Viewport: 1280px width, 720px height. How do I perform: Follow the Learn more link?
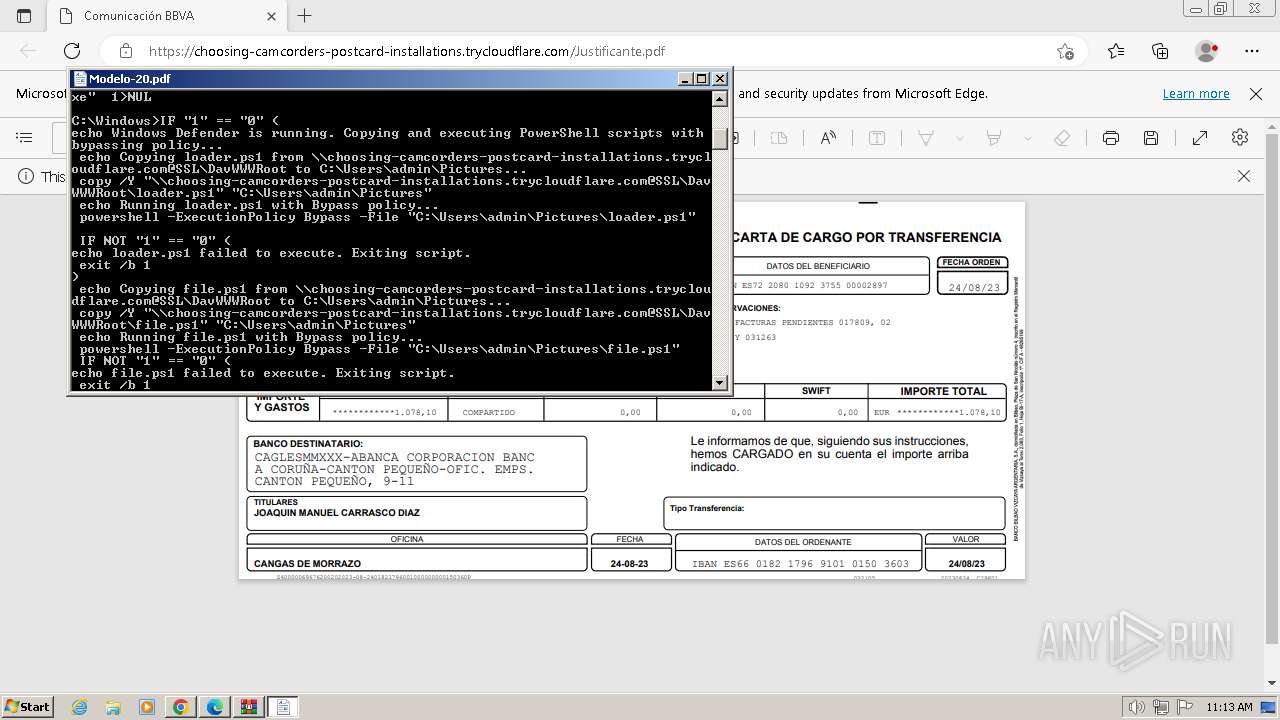click(1196, 94)
